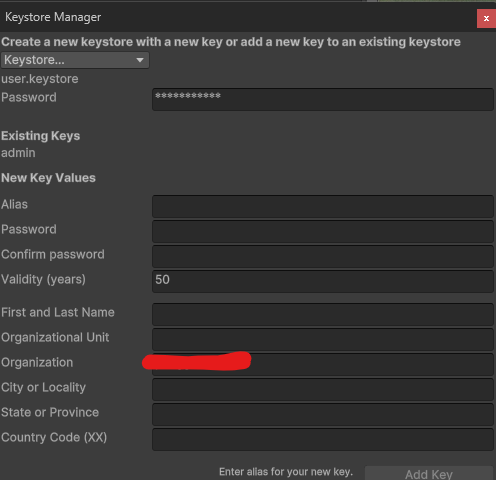Click the 'New Key Values' heading
Screen dimensions: 496x480
click(48, 178)
